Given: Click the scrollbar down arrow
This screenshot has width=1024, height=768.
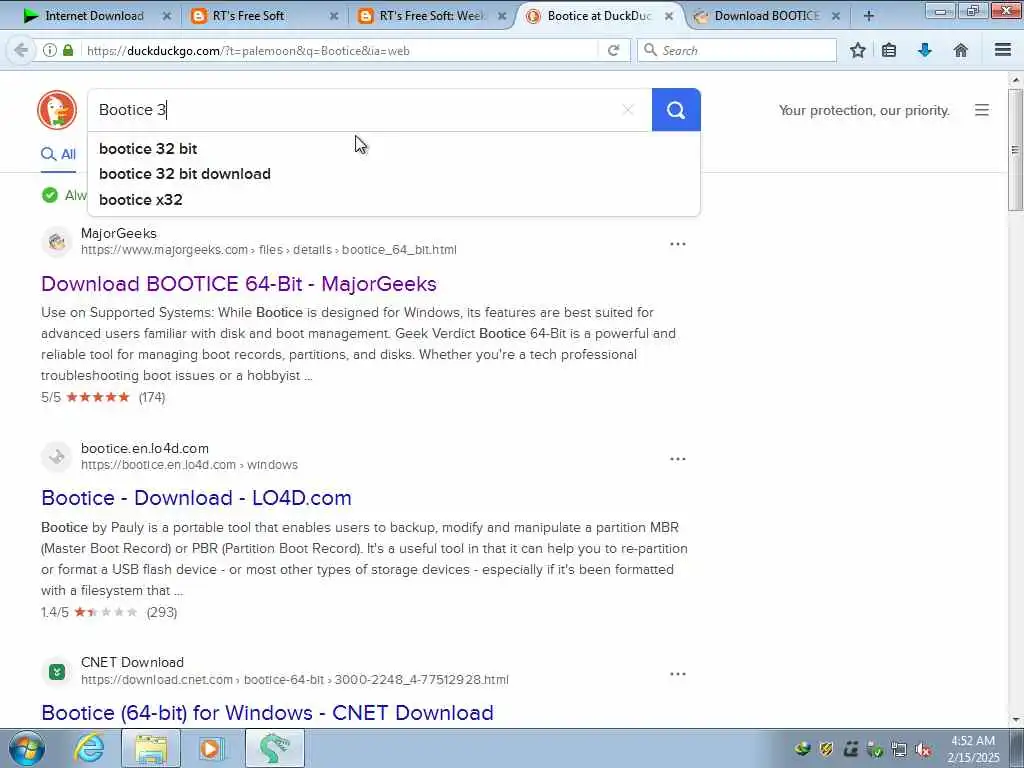Looking at the screenshot, I should tap(1015, 720).
